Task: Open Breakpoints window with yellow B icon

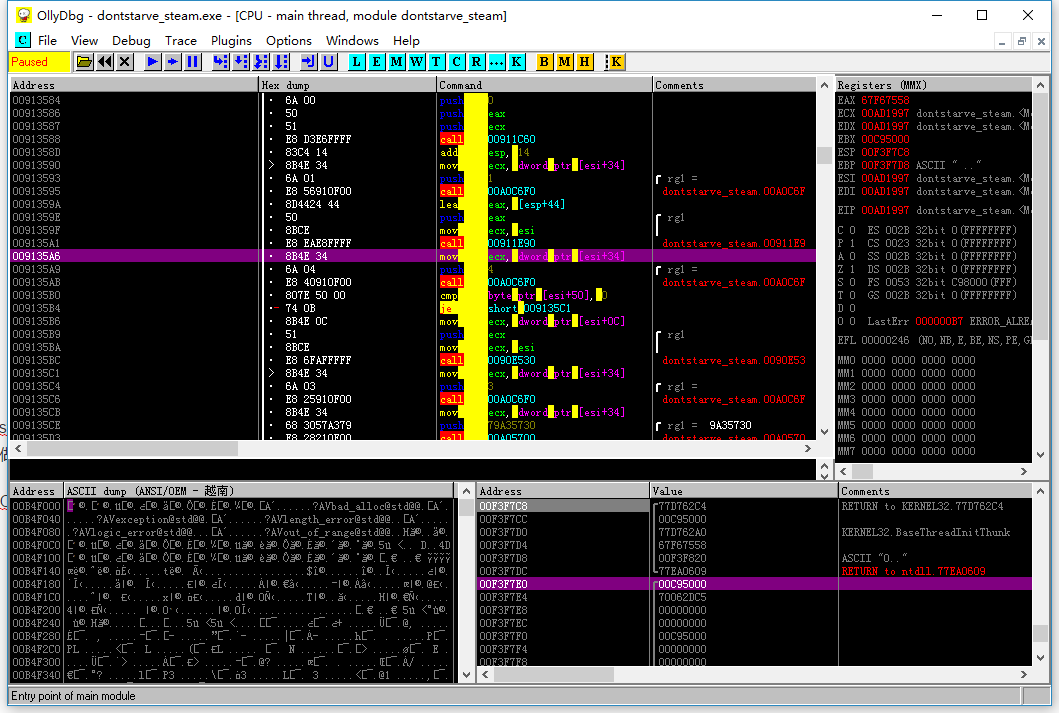Action: [x=544, y=62]
